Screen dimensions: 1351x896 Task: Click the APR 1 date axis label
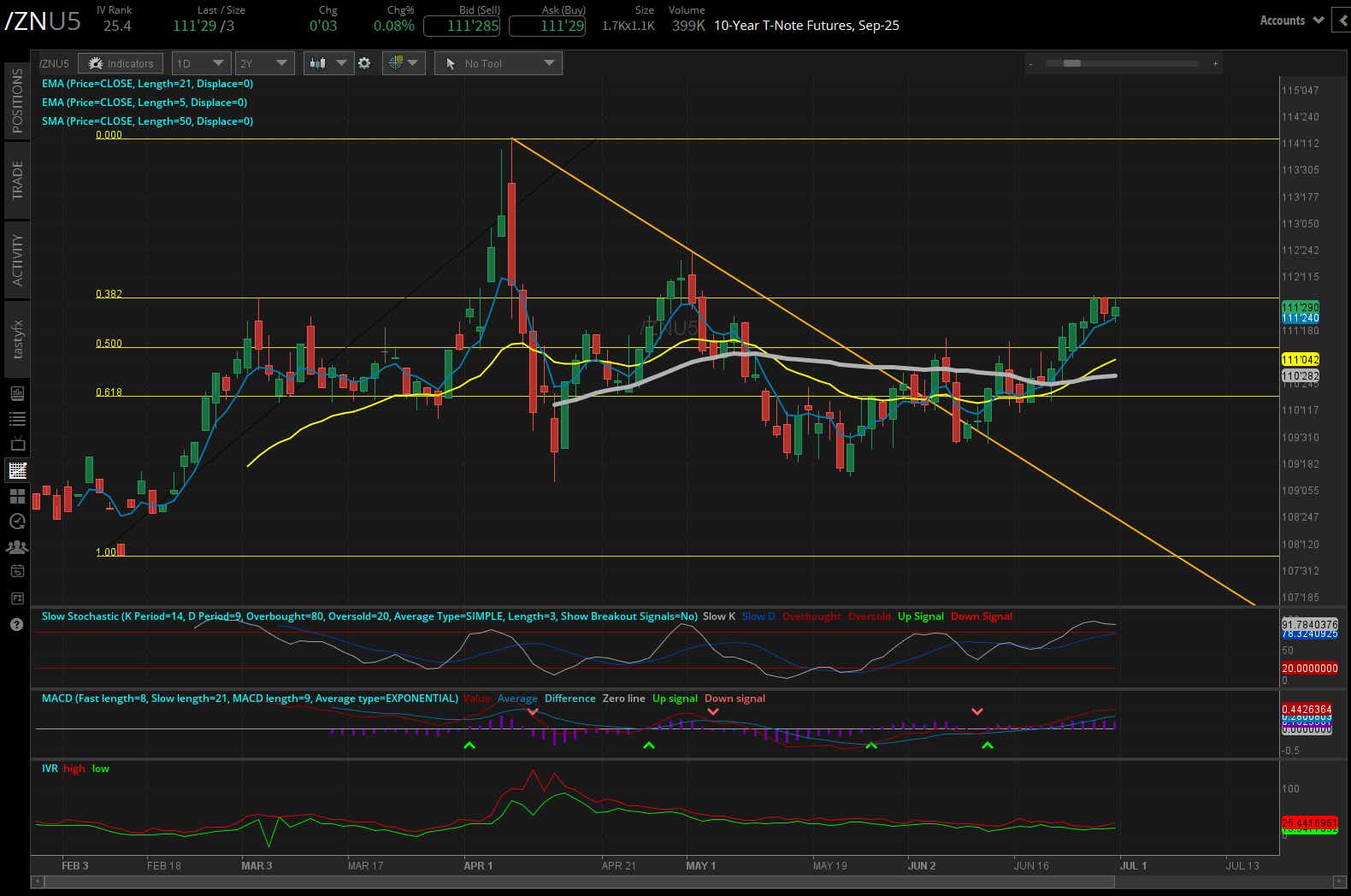click(x=478, y=866)
